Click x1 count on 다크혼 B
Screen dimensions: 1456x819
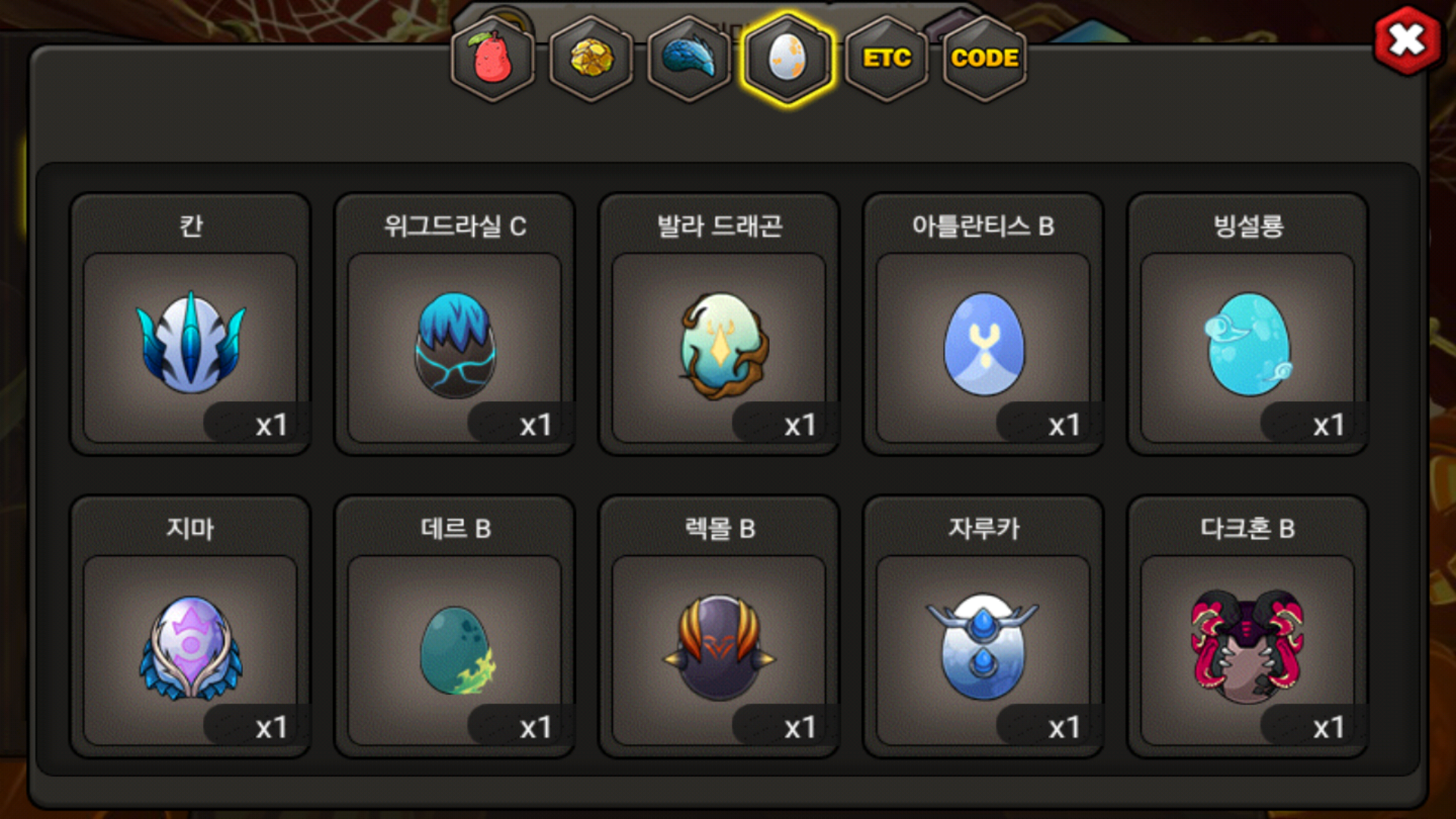1329,728
